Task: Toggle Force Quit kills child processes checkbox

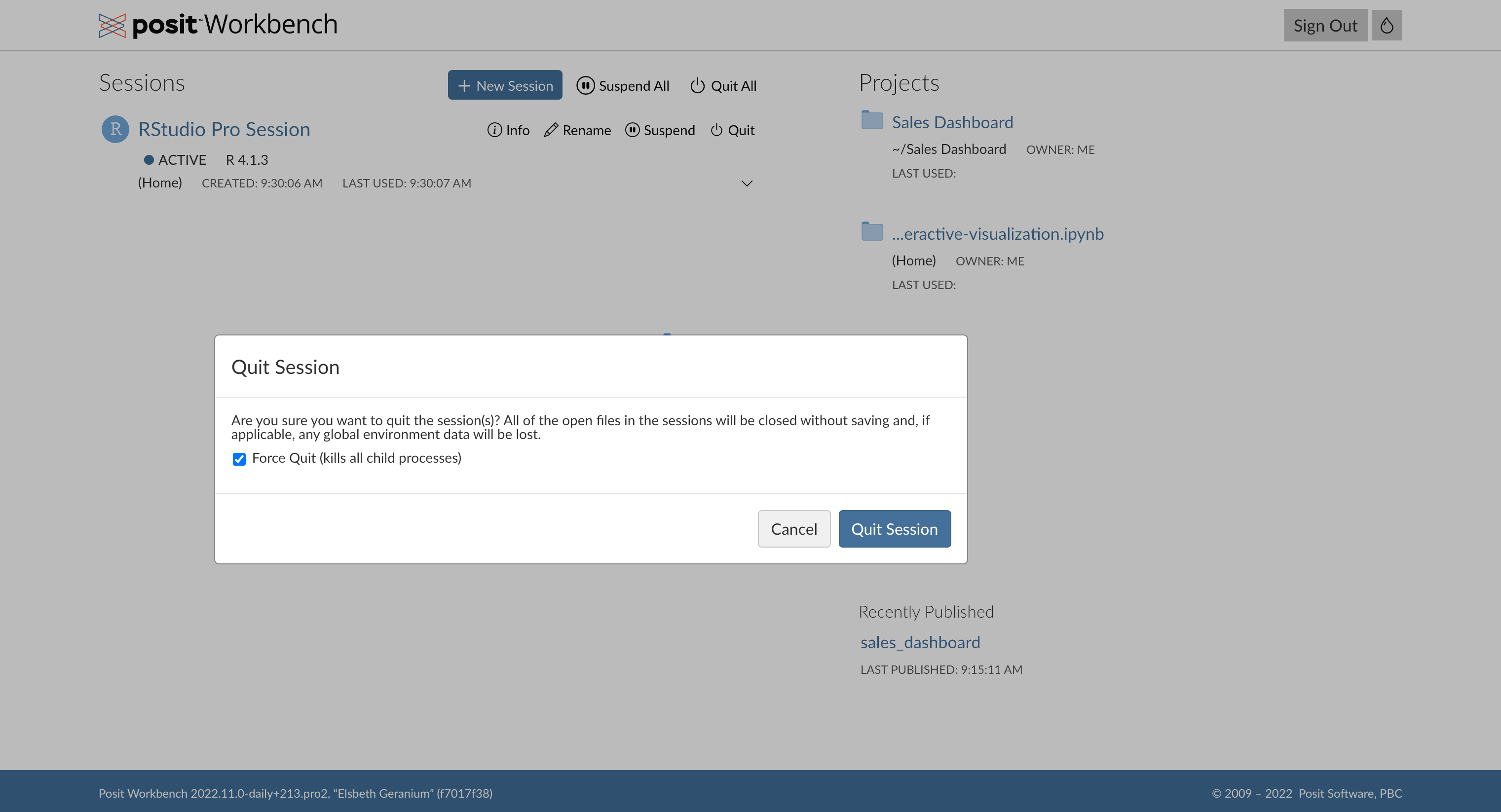Action: click(x=239, y=459)
